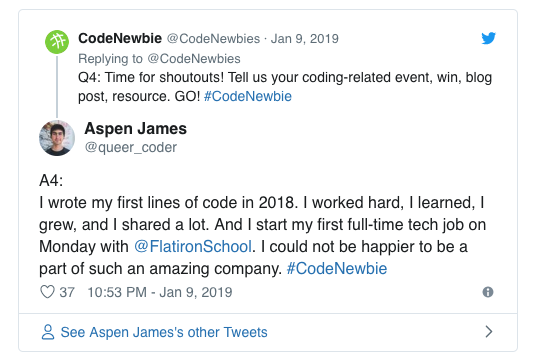
Task: Open See Aspen James's other Tweets
Action: pos(164,332)
